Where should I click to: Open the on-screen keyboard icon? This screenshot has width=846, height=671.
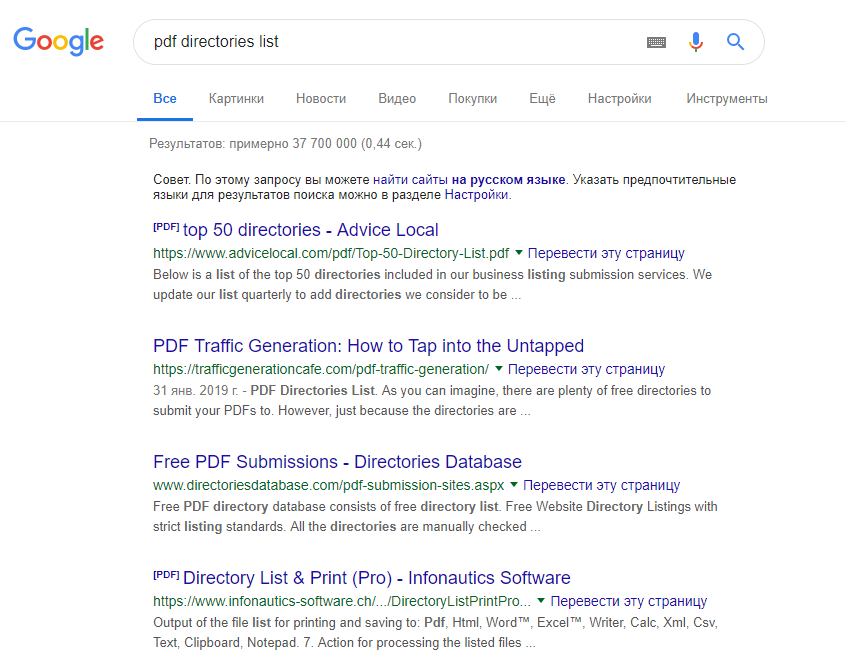[656, 42]
